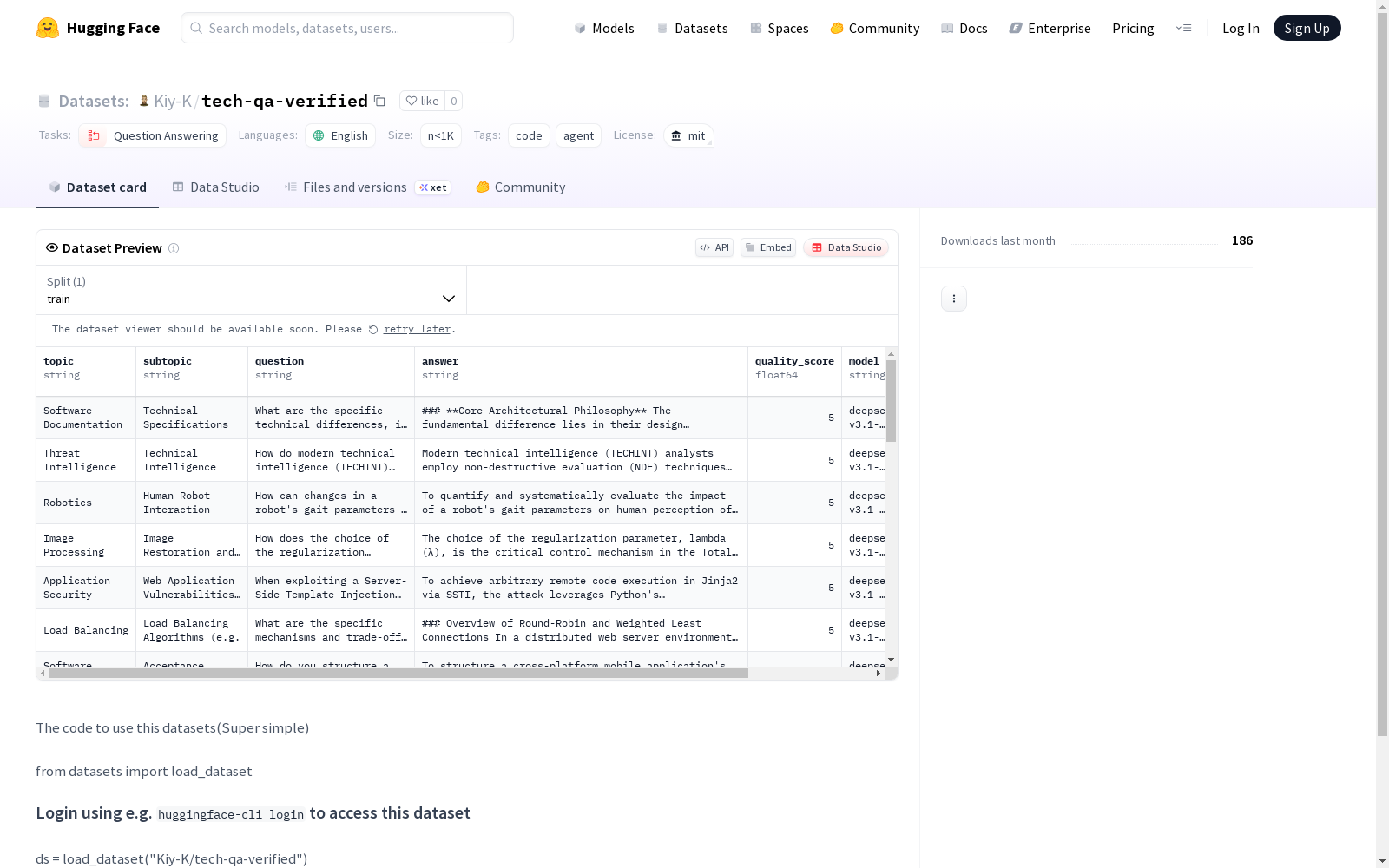Switch to the Data Studio tab
The image size is (1389, 868).
click(215, 187)
